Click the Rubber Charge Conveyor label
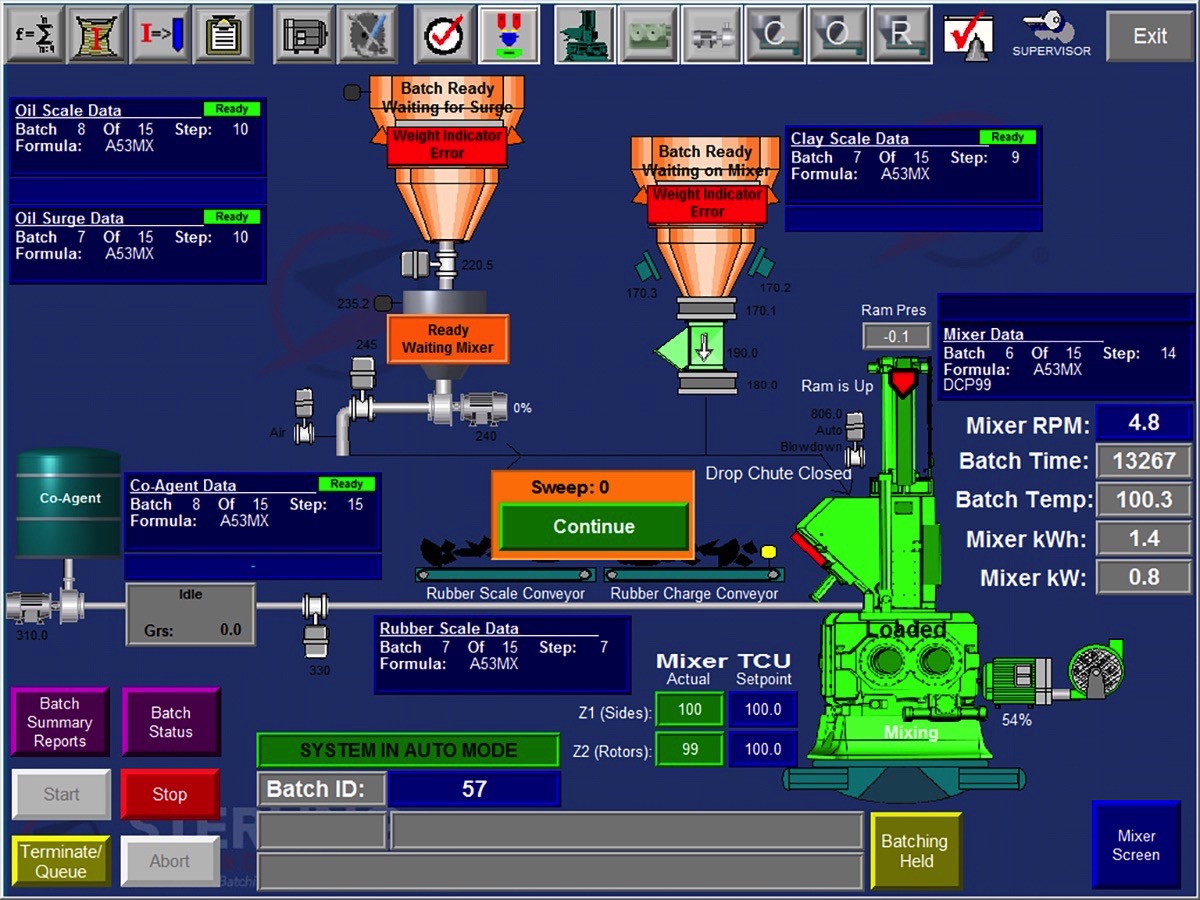Image resolution: width=1200 pixels, height=900 pixels. (694, 594)
